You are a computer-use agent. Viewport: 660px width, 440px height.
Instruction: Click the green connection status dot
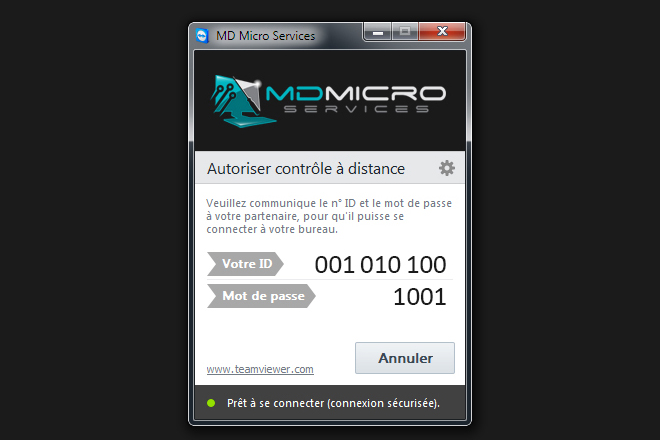tap(211, 403)
